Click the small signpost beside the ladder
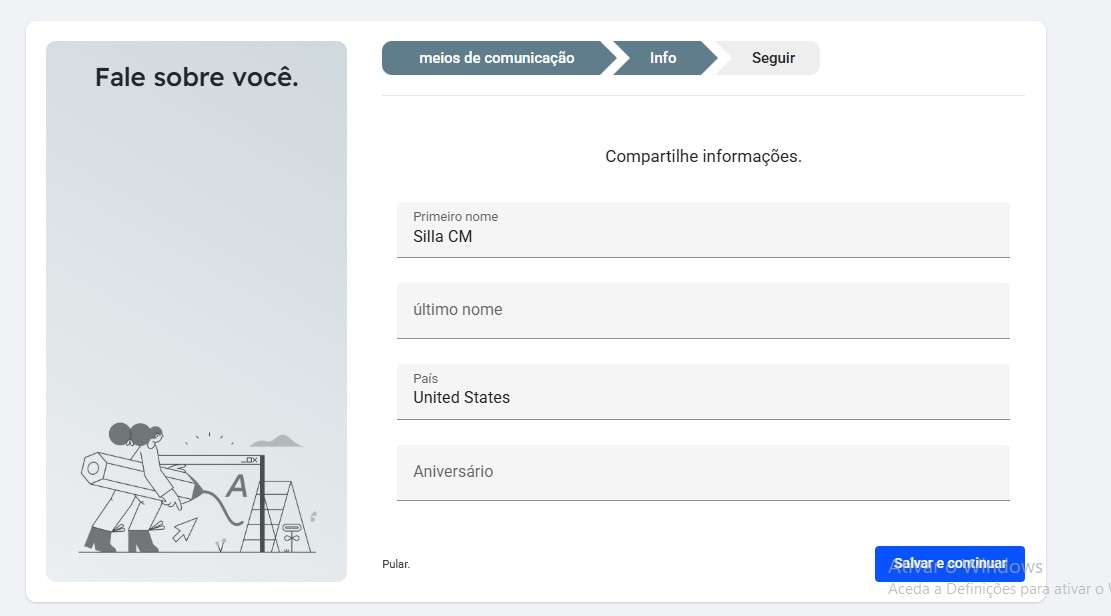 pos(291,532)
